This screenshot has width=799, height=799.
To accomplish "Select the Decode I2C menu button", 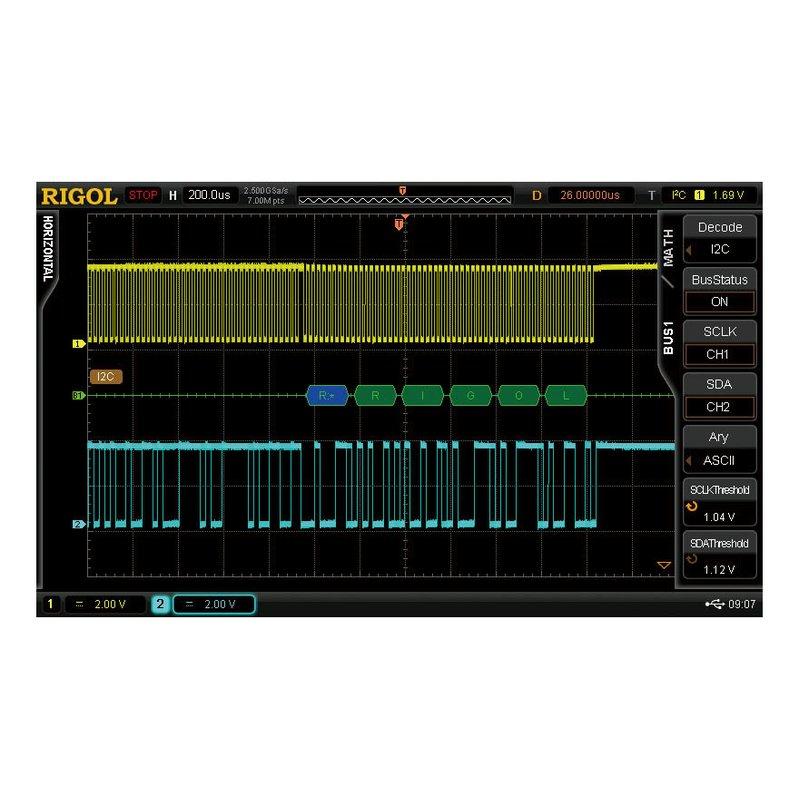I will pos(719,238).
